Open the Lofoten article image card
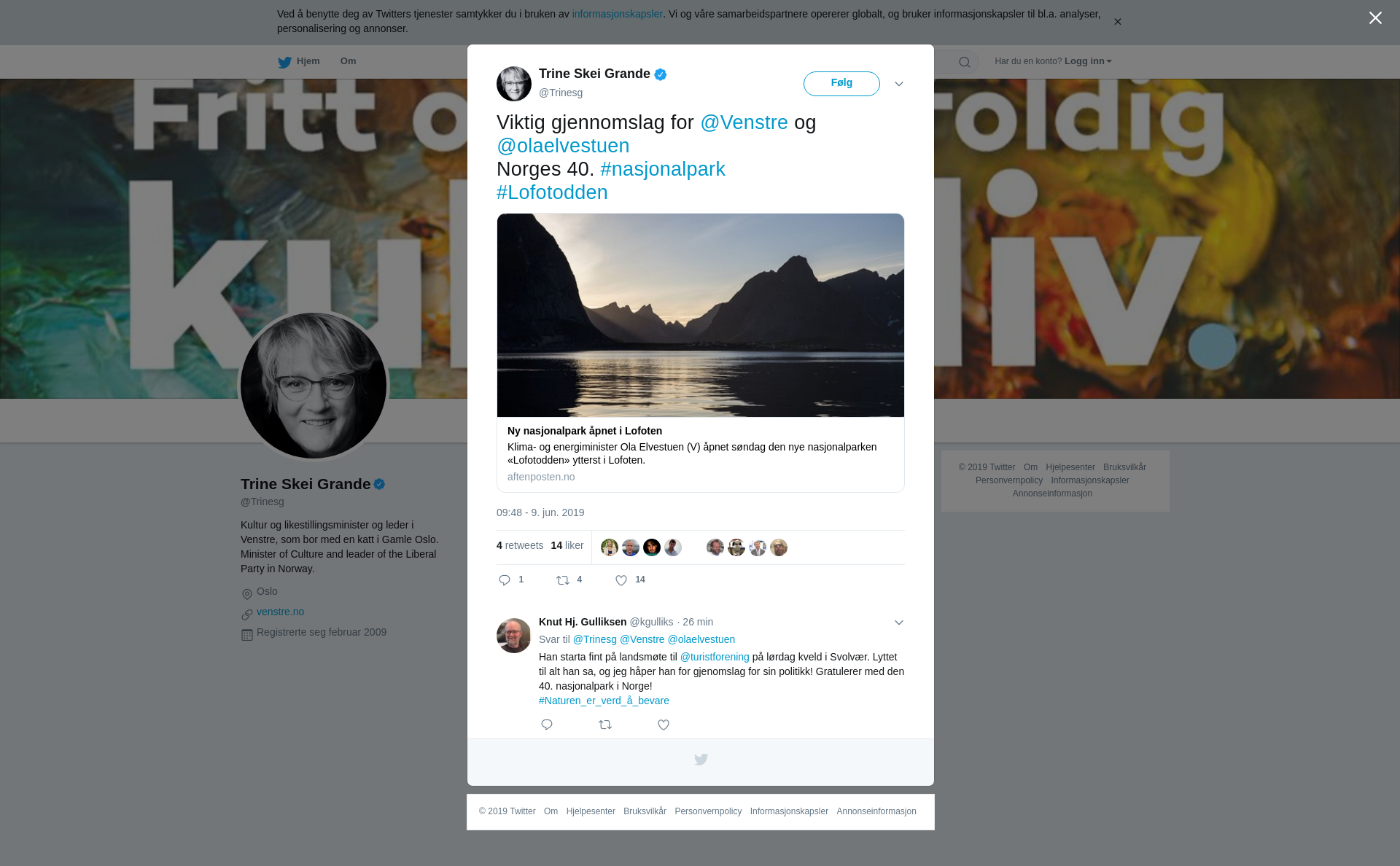This screenshot has height=866, width=1400. [x=701, y=315]
